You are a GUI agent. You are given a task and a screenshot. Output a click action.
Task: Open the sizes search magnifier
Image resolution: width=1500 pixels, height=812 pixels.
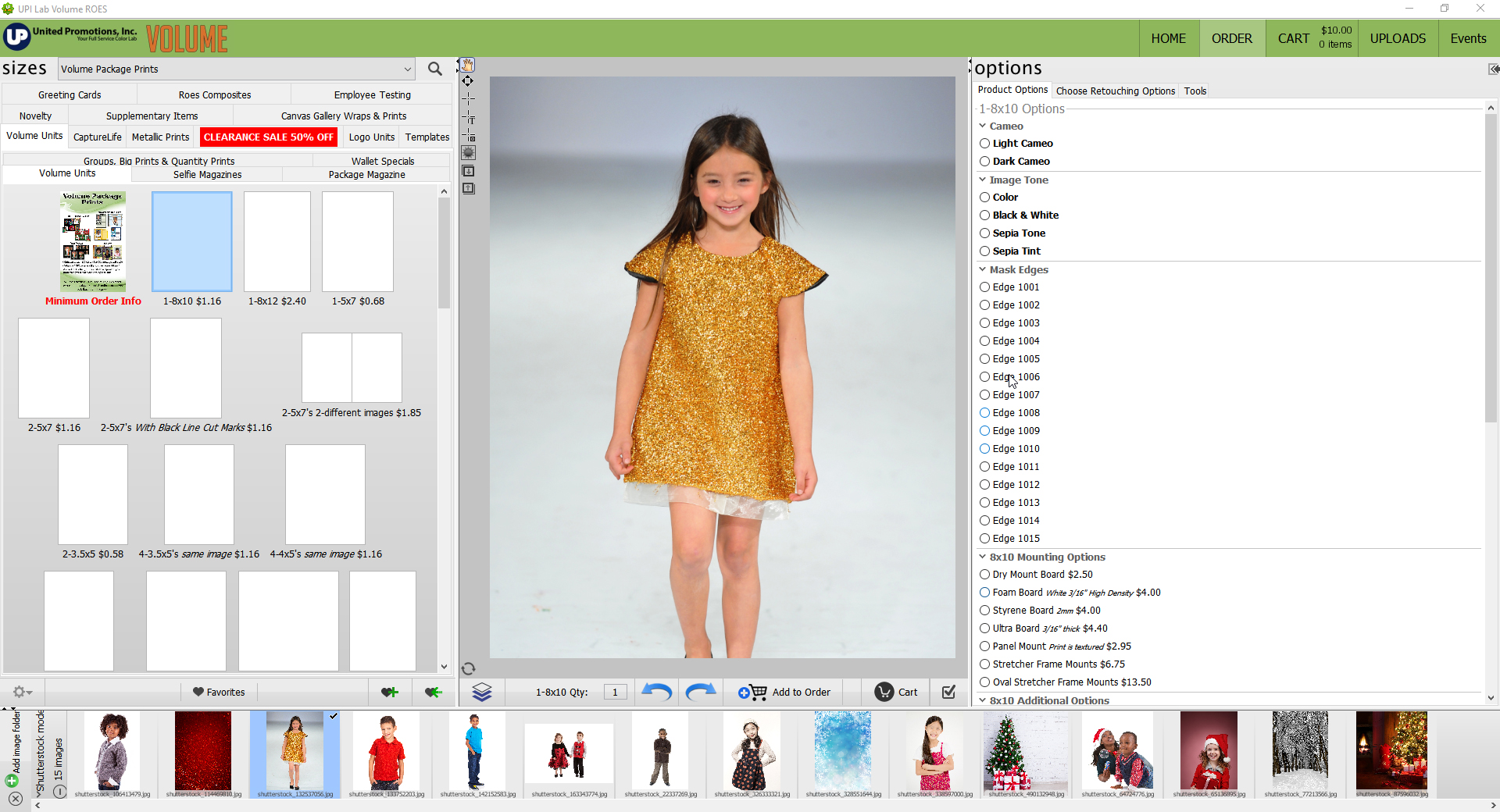click(x=435, y=69)
